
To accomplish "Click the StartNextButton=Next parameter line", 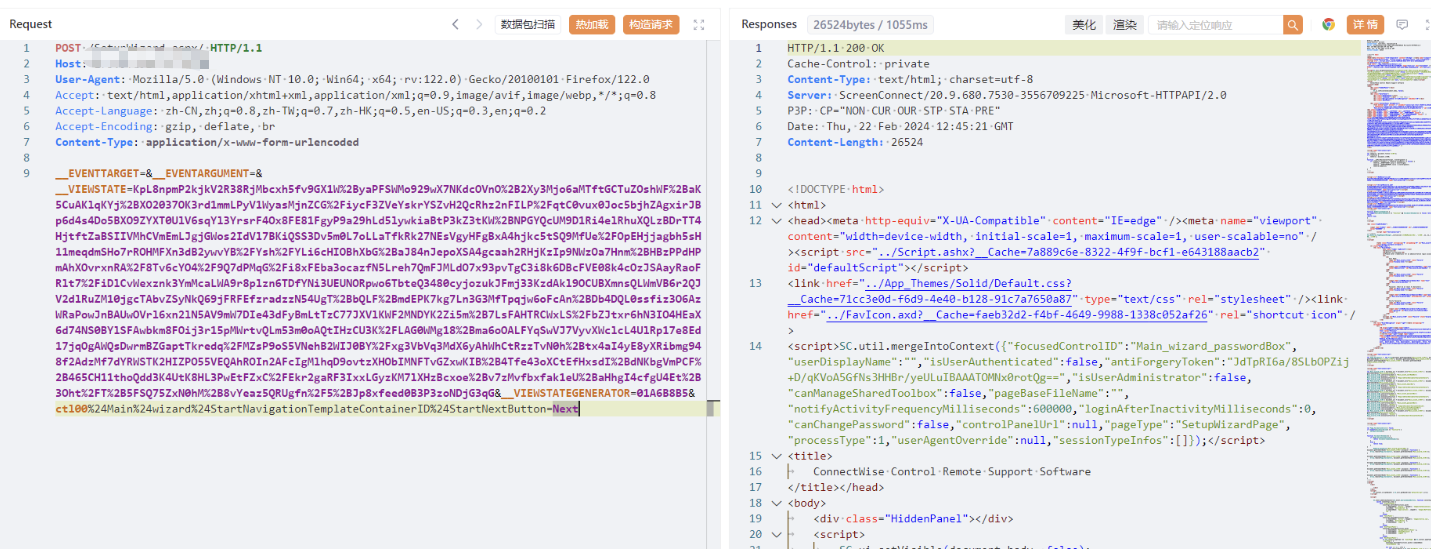I will [317, 409].
